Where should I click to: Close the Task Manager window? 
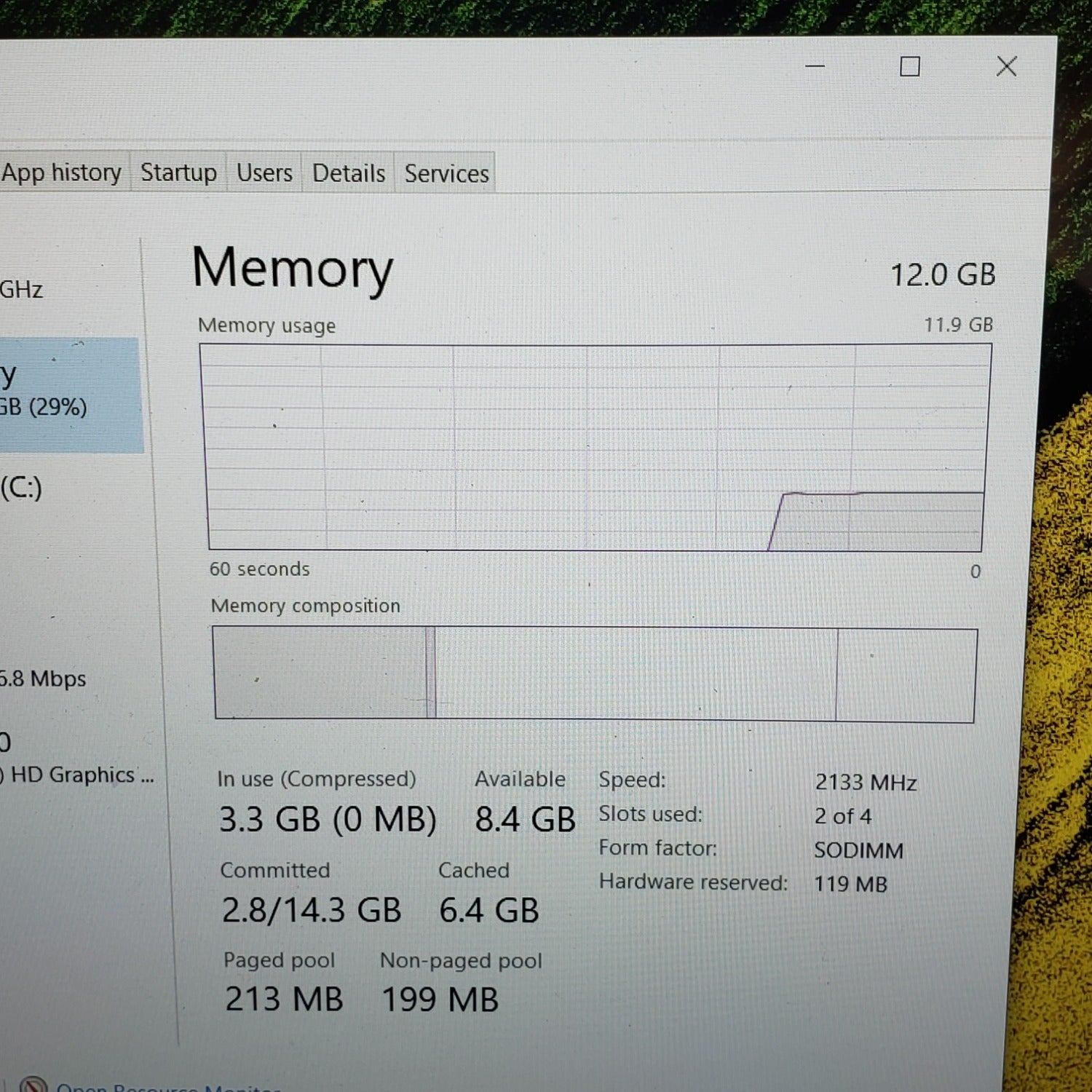(x=1007, y=66)
